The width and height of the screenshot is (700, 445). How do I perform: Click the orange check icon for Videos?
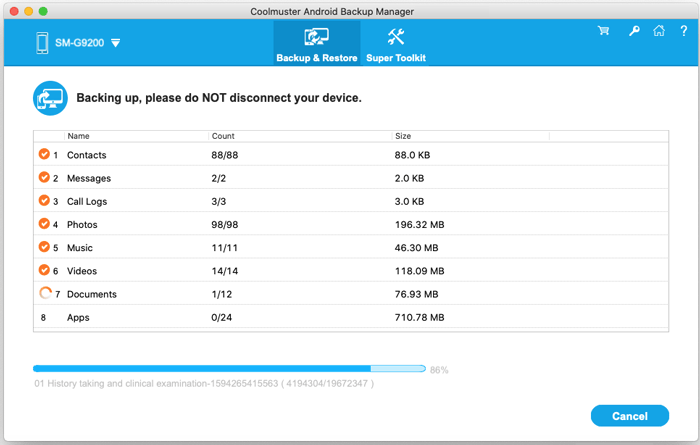pos(44,270)
